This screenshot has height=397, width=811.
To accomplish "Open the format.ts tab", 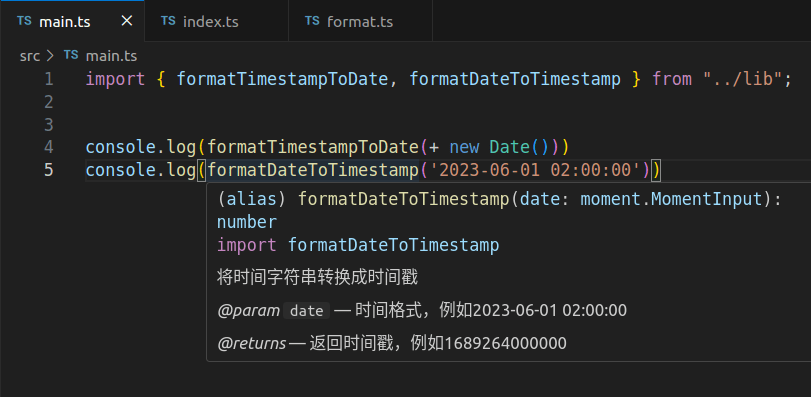I will pyautogui.click(x=361, y=21).
